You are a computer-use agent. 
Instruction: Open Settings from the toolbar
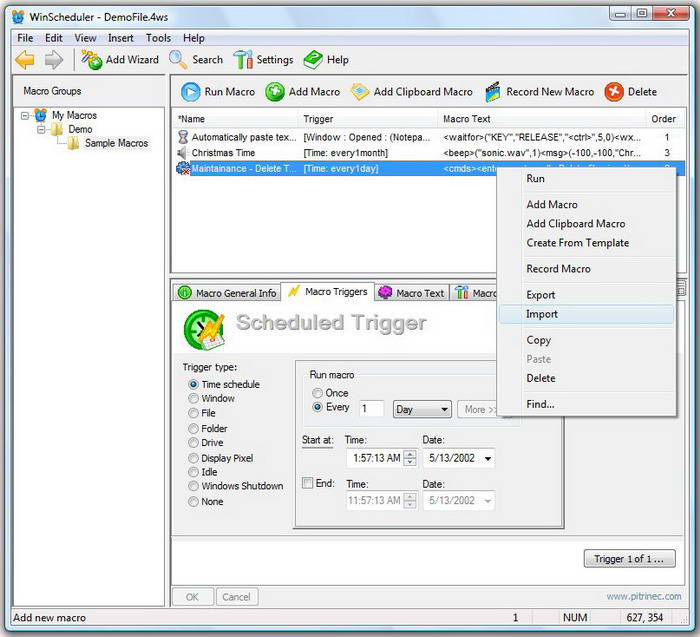[263, 59]
